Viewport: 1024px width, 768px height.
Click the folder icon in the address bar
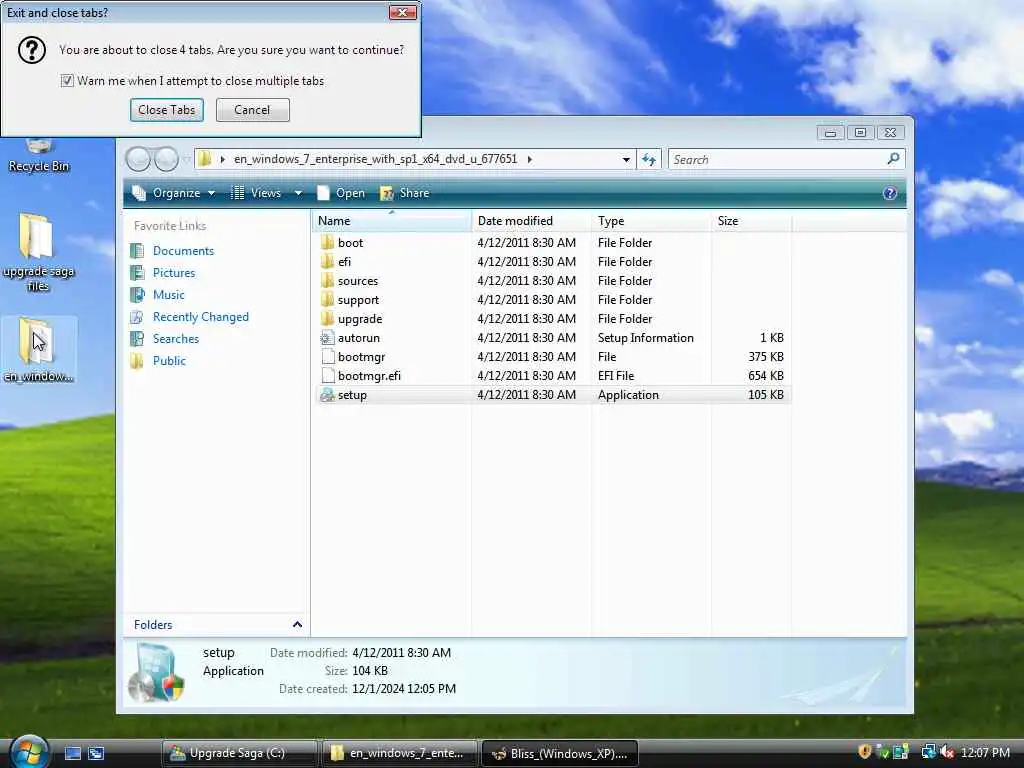click(x=205, y=159)
